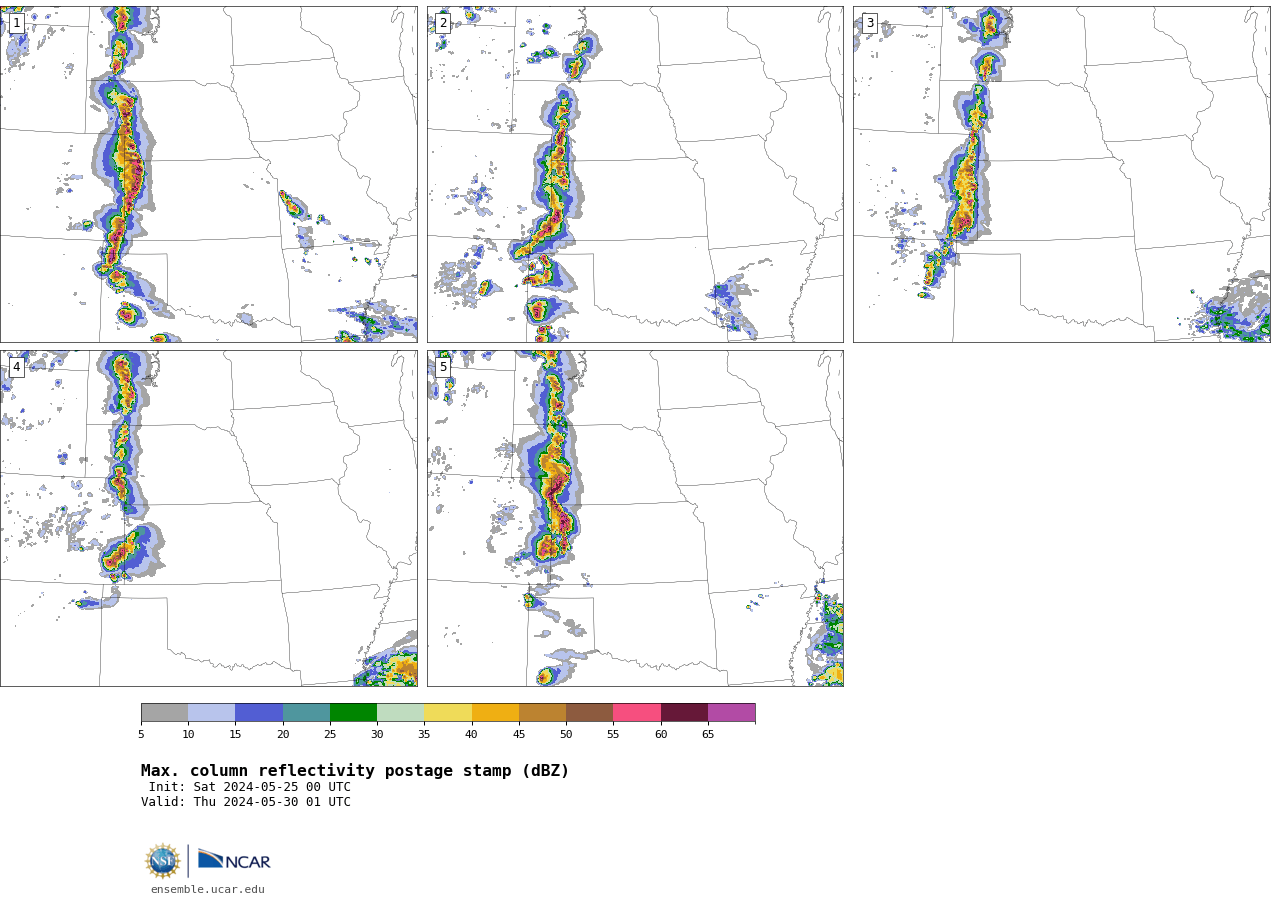Click the maroon 60-65 dBZ swatch
This screenshot has height=901, width=1280.
(684, 713)
